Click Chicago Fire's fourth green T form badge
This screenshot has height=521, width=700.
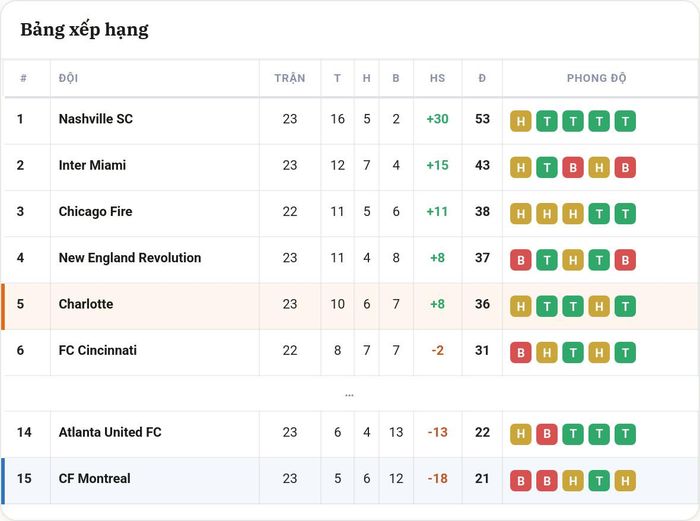tap(599, 214)
